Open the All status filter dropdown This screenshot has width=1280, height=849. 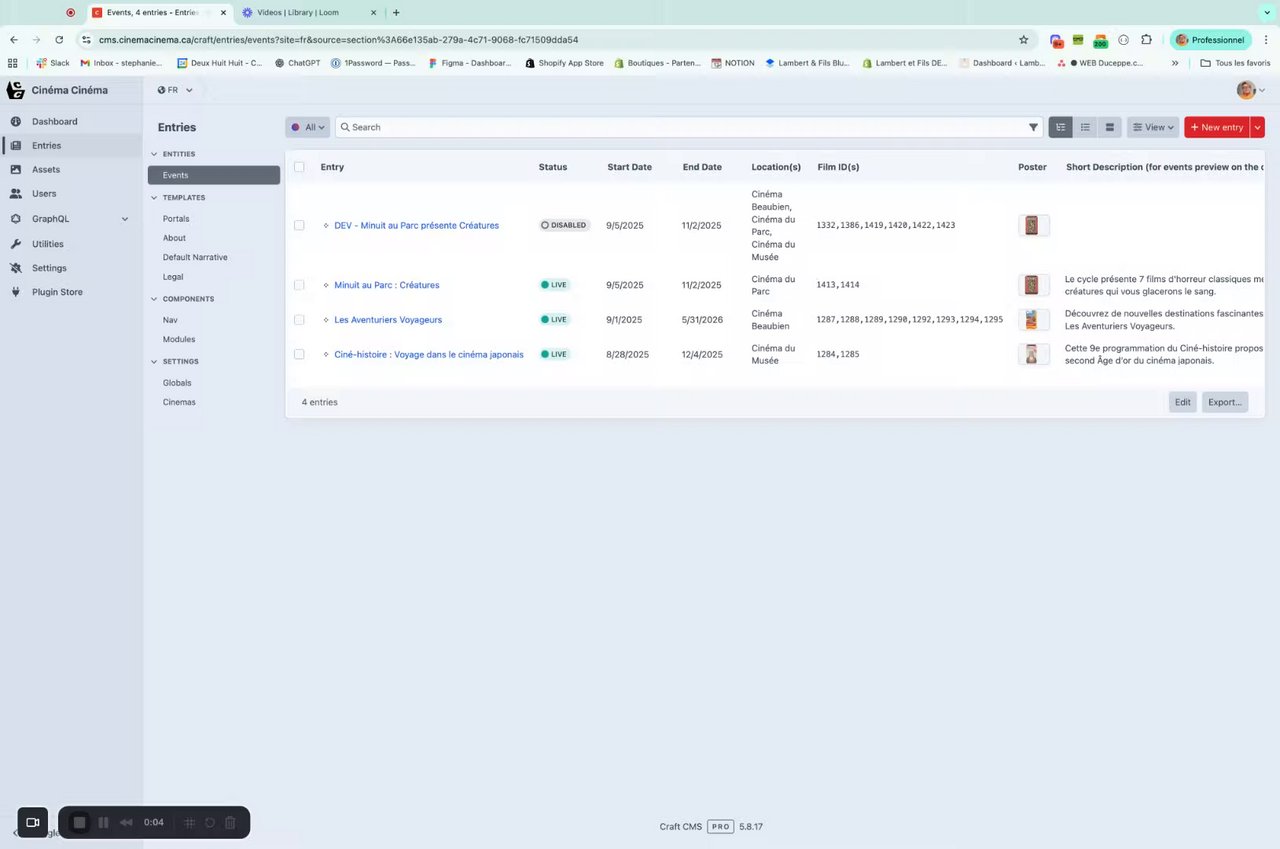(x=308, y=127)
